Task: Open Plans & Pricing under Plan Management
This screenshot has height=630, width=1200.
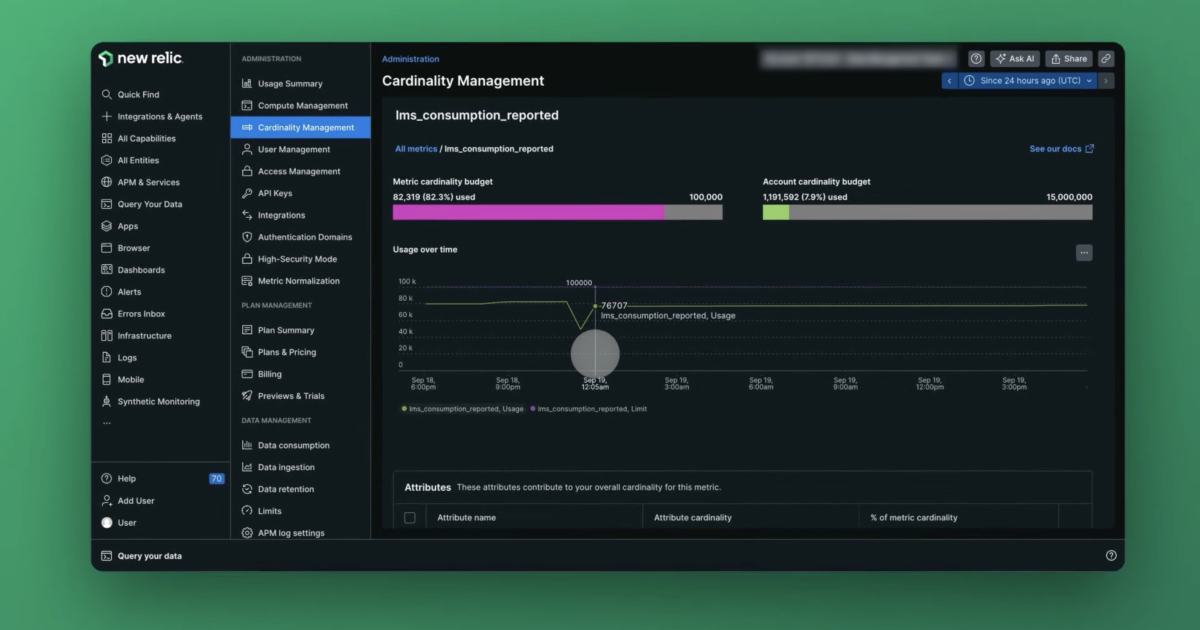Action: [288, 351]
